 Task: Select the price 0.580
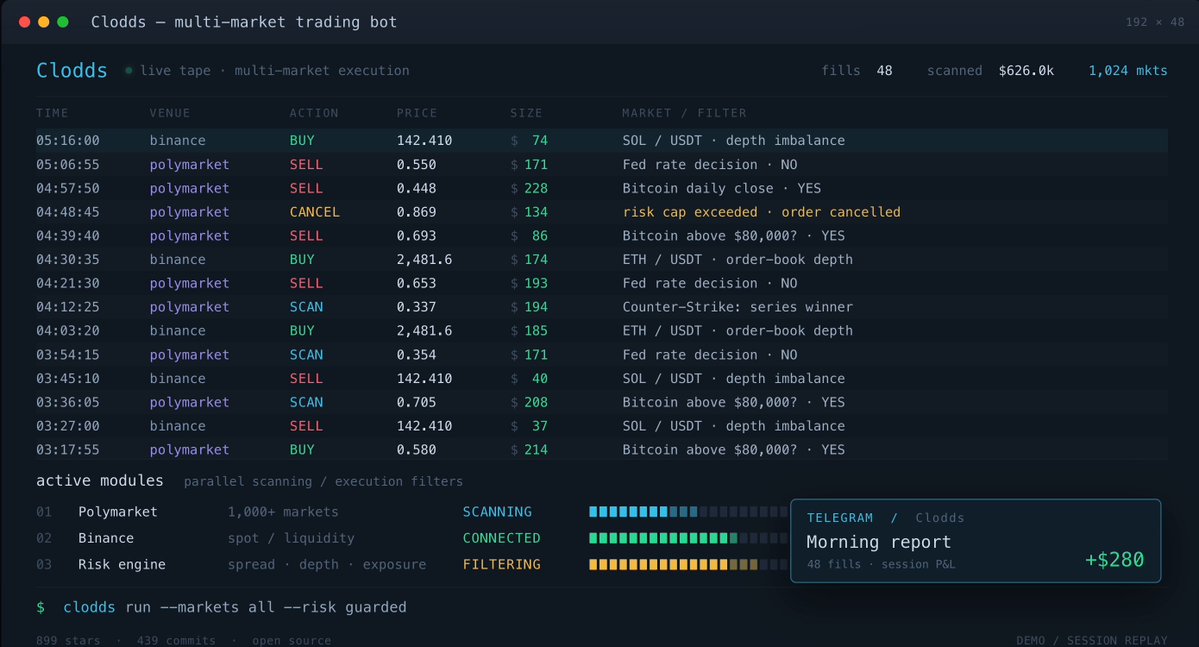point(416,450)
